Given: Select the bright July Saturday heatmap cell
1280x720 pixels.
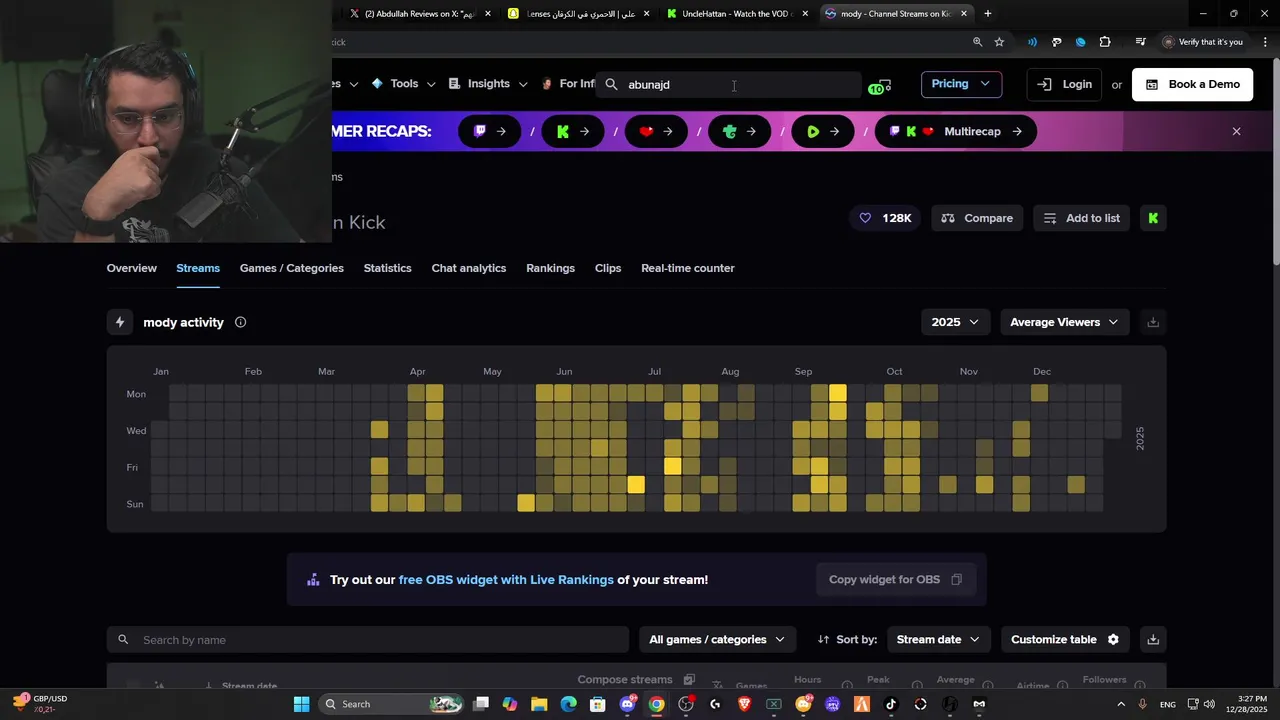Looking at the screenshot, I should point(636,485).
